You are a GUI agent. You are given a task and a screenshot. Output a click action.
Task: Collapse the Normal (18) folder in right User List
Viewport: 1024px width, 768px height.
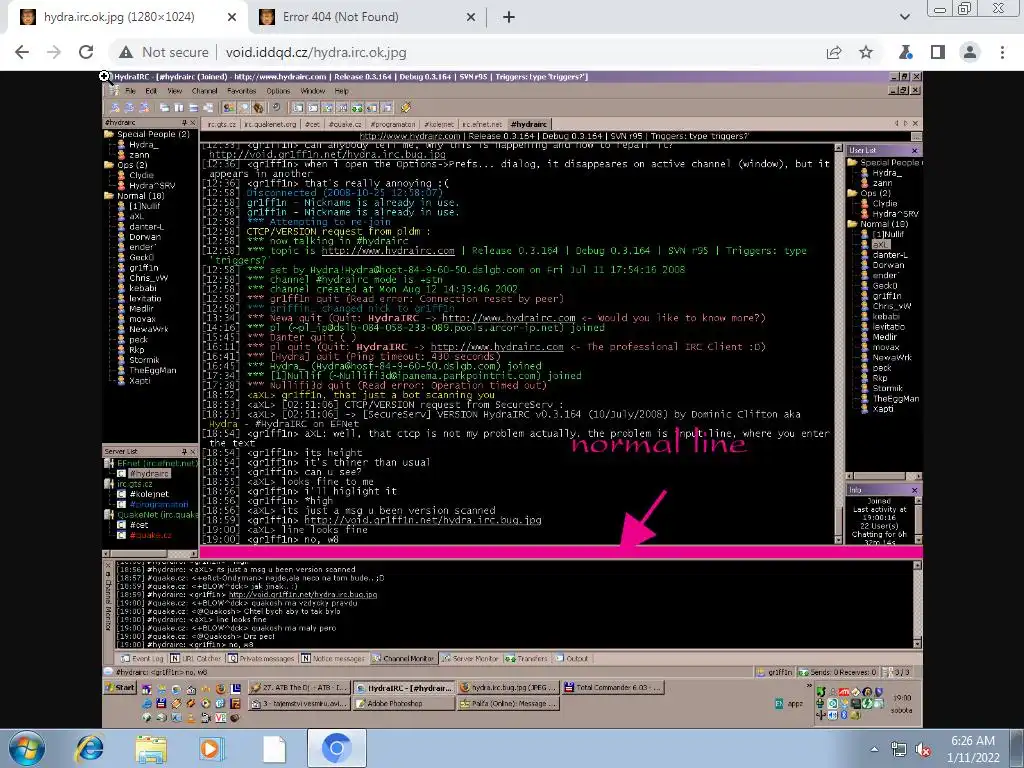[852, 224]
